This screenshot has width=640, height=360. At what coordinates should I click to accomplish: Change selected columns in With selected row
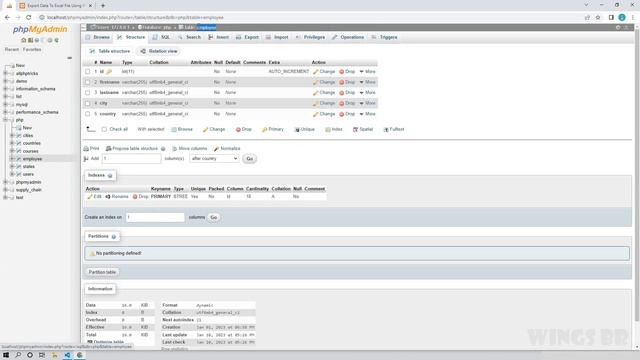[214, 129]
